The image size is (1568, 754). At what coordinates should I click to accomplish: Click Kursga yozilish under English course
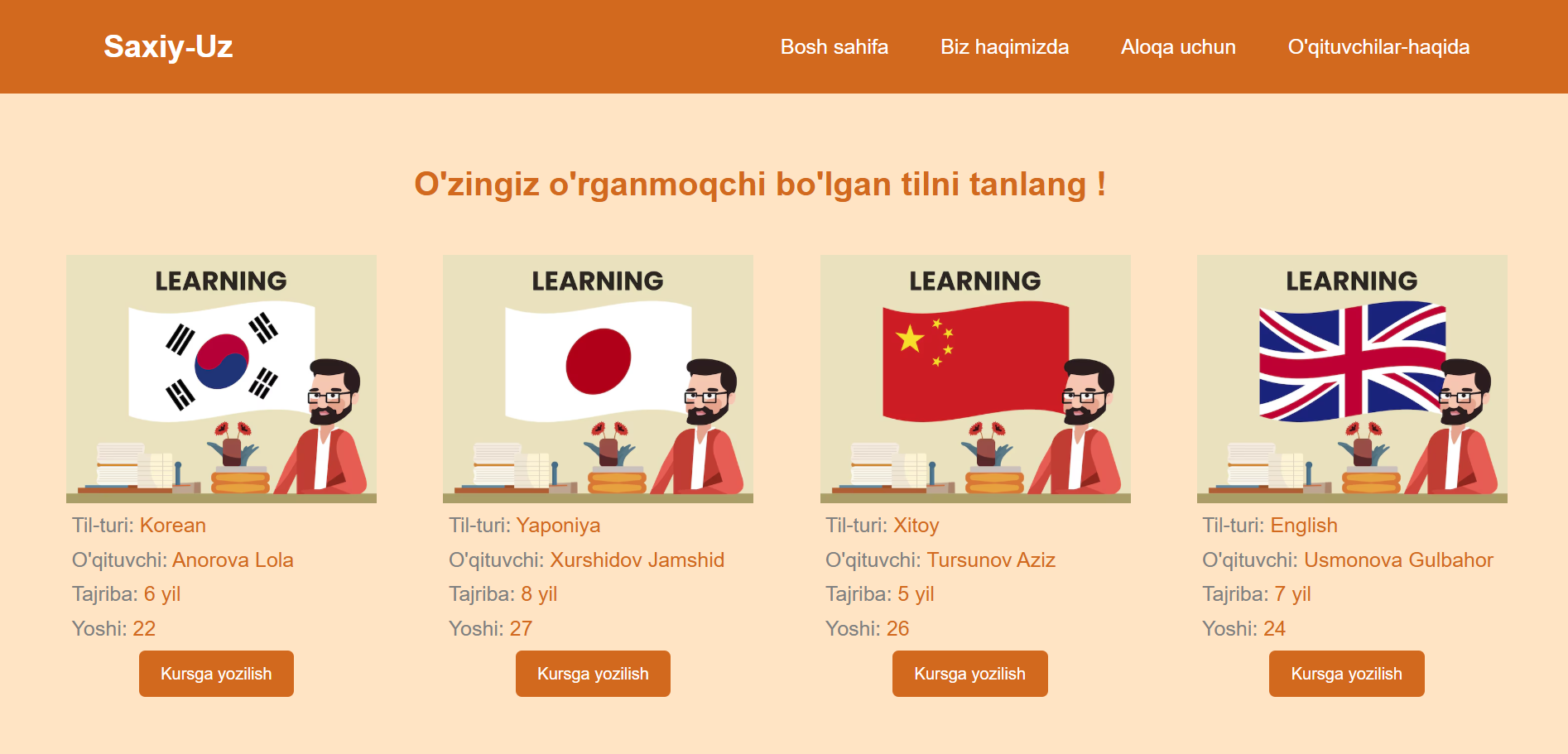[1347, 674]
